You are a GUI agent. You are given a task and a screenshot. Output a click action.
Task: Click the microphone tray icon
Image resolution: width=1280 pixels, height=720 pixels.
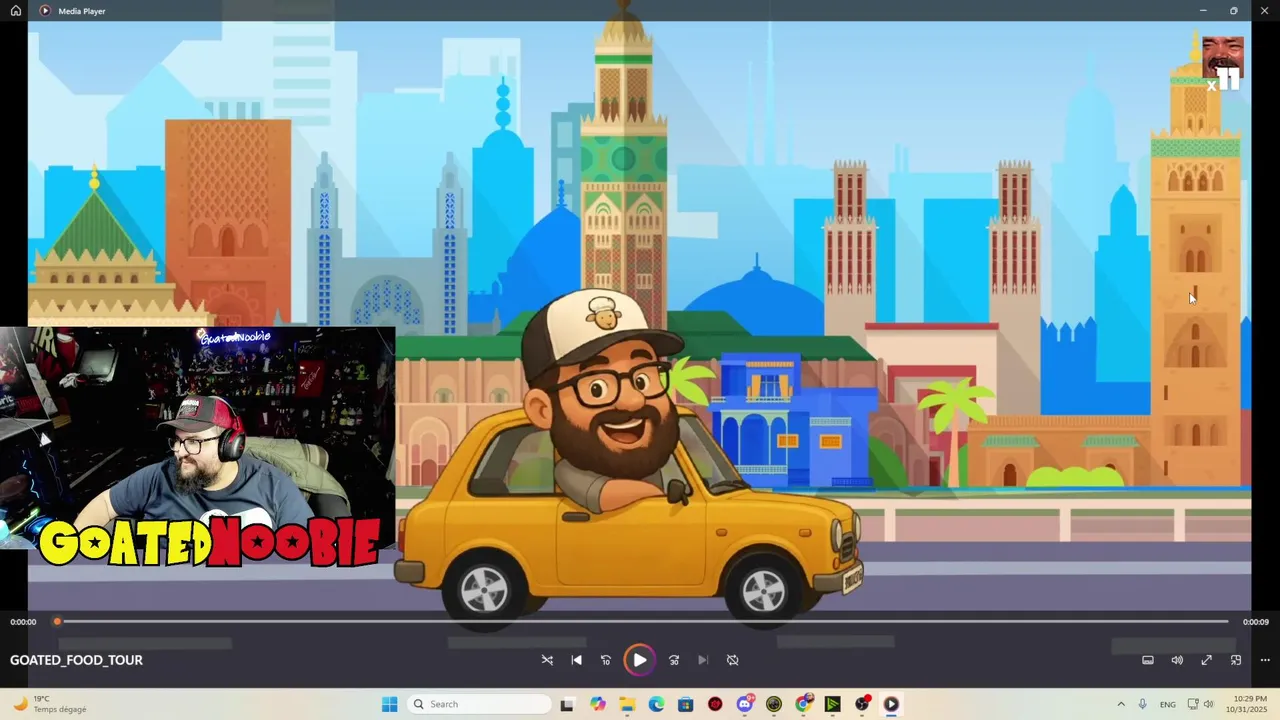click(x=1142, y=704)
